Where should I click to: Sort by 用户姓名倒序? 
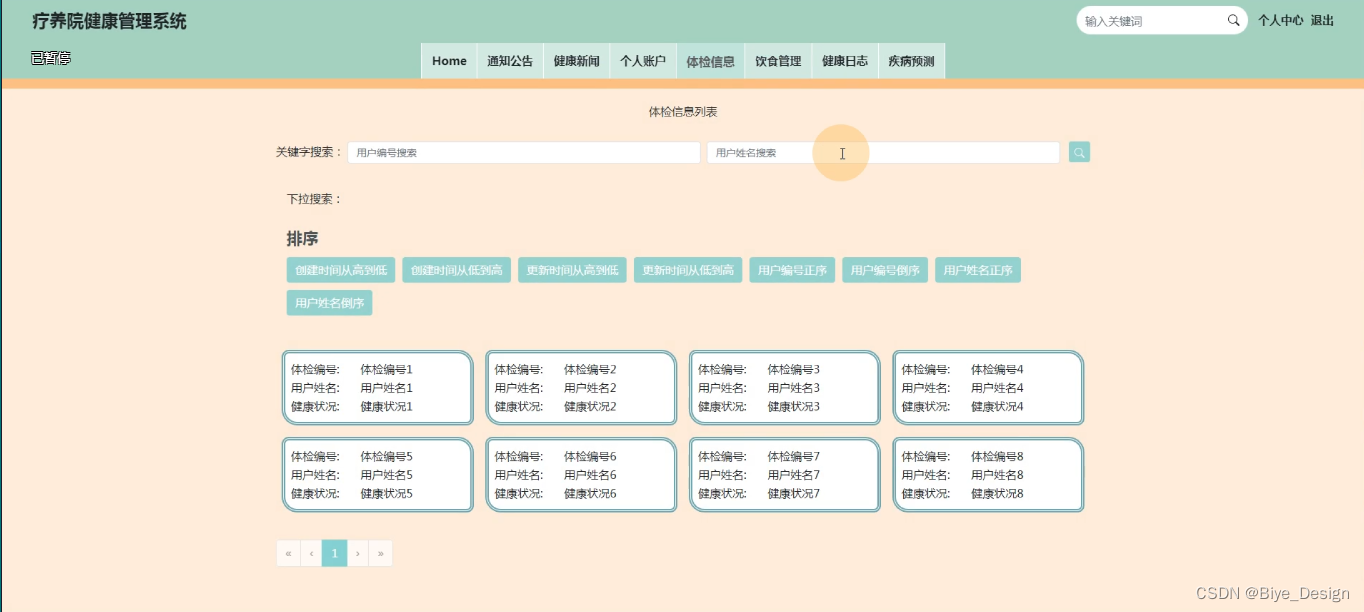(330, 303)
